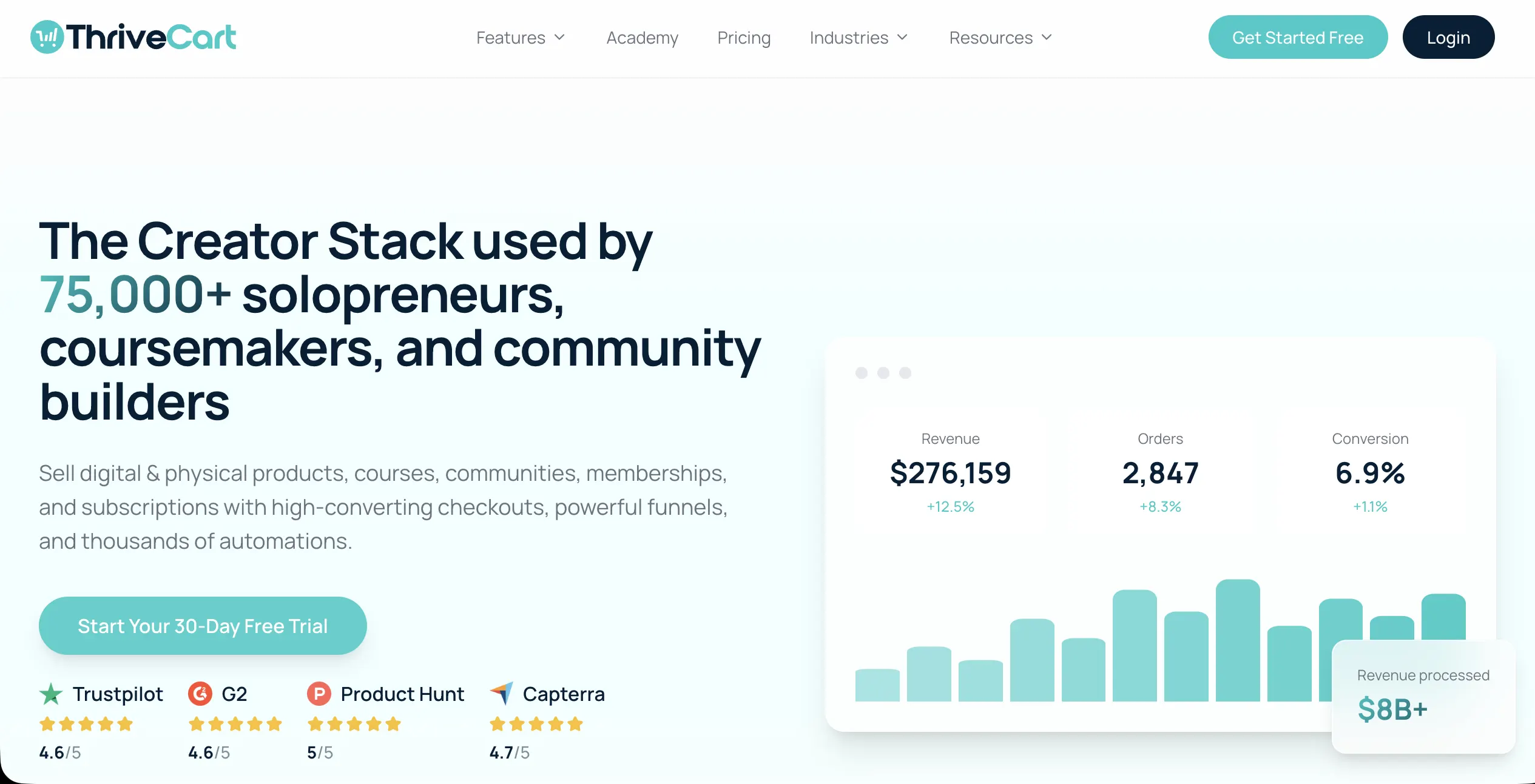The height and width of the screenshot is (784, 1535).
Task: Click the Capterra star rating row
Action: [x=536, y=724]
